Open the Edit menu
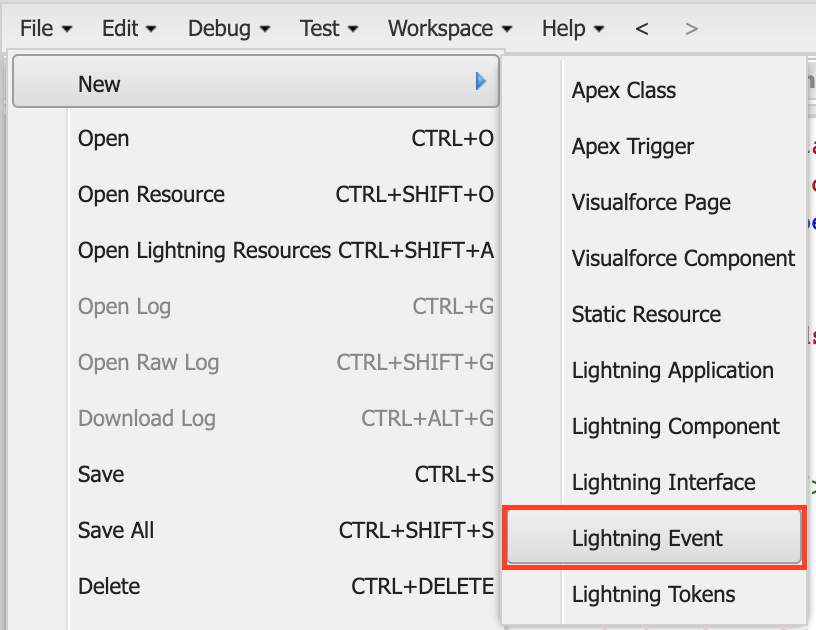Screen dimensions: 816x630 122,28
